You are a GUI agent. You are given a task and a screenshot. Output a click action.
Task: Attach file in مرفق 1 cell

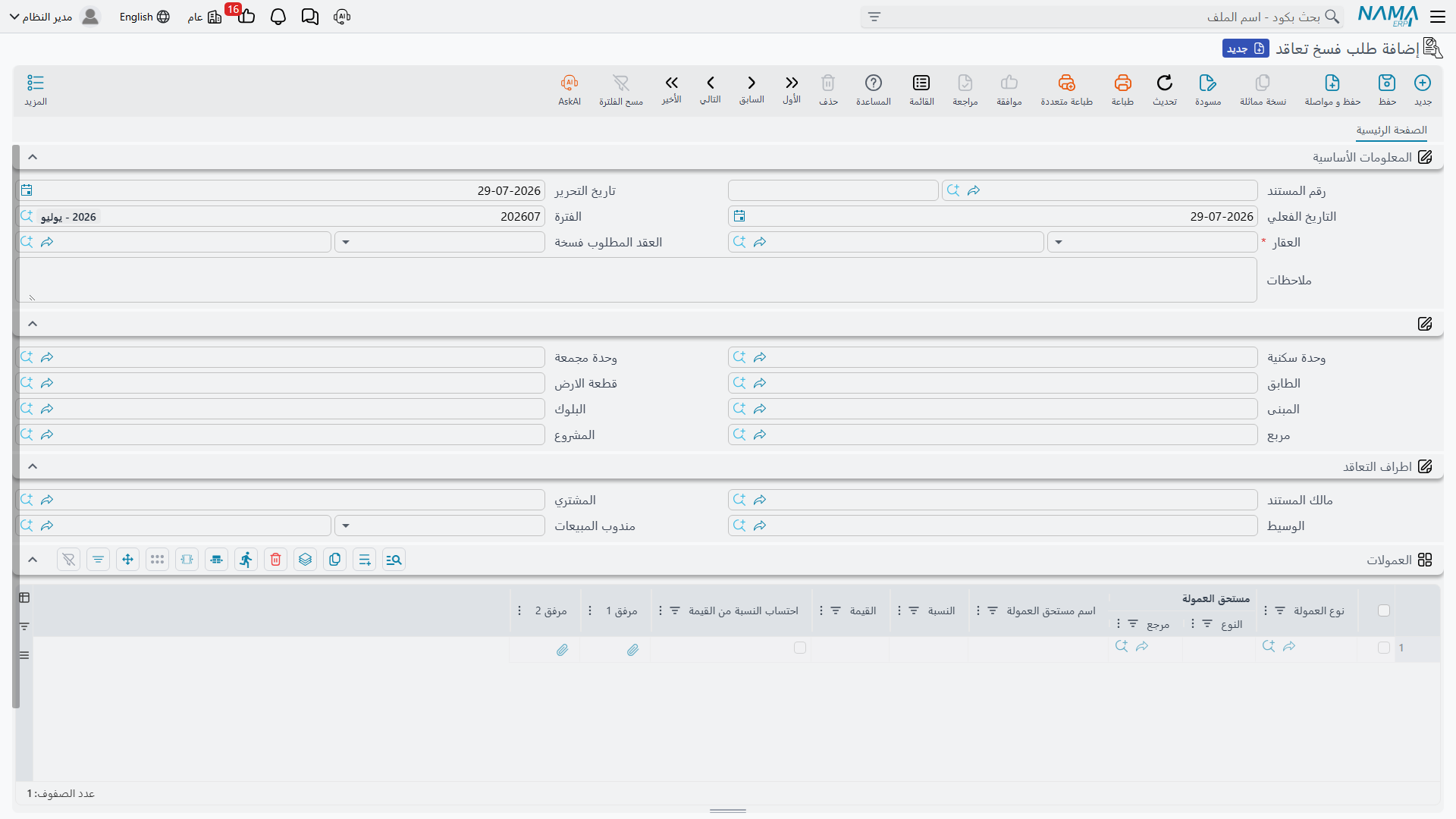pos(633,650)
